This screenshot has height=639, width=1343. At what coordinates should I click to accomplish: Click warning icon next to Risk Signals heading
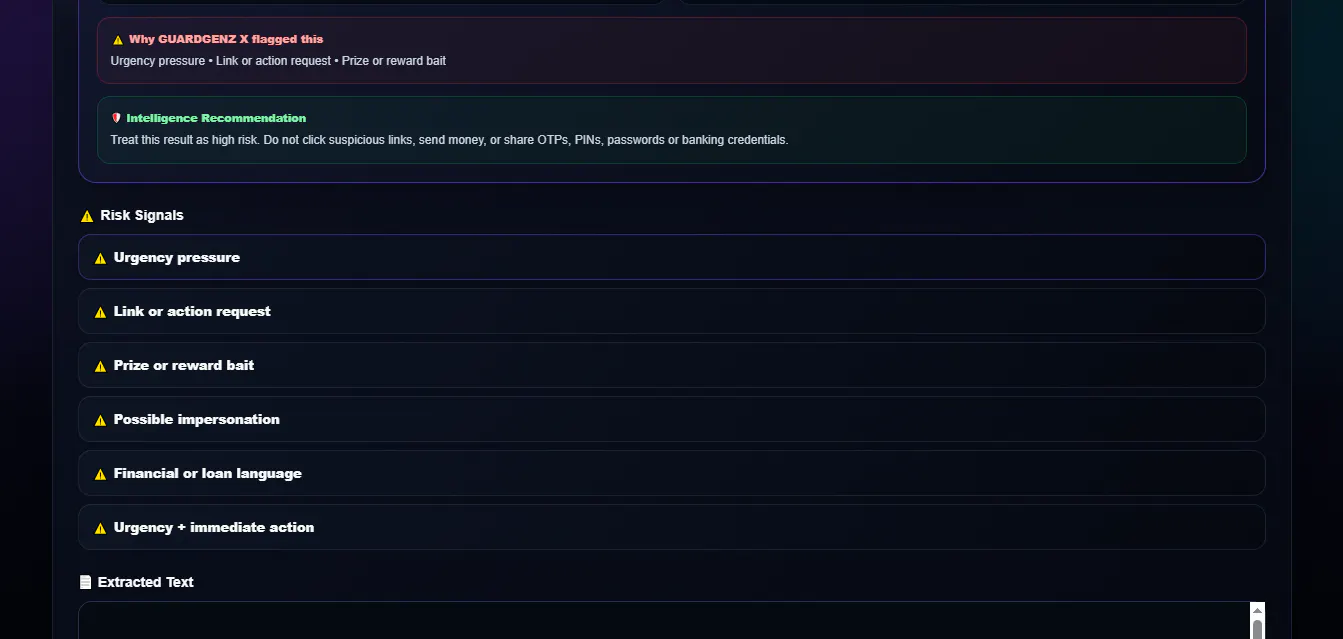(x=87, y=216)
